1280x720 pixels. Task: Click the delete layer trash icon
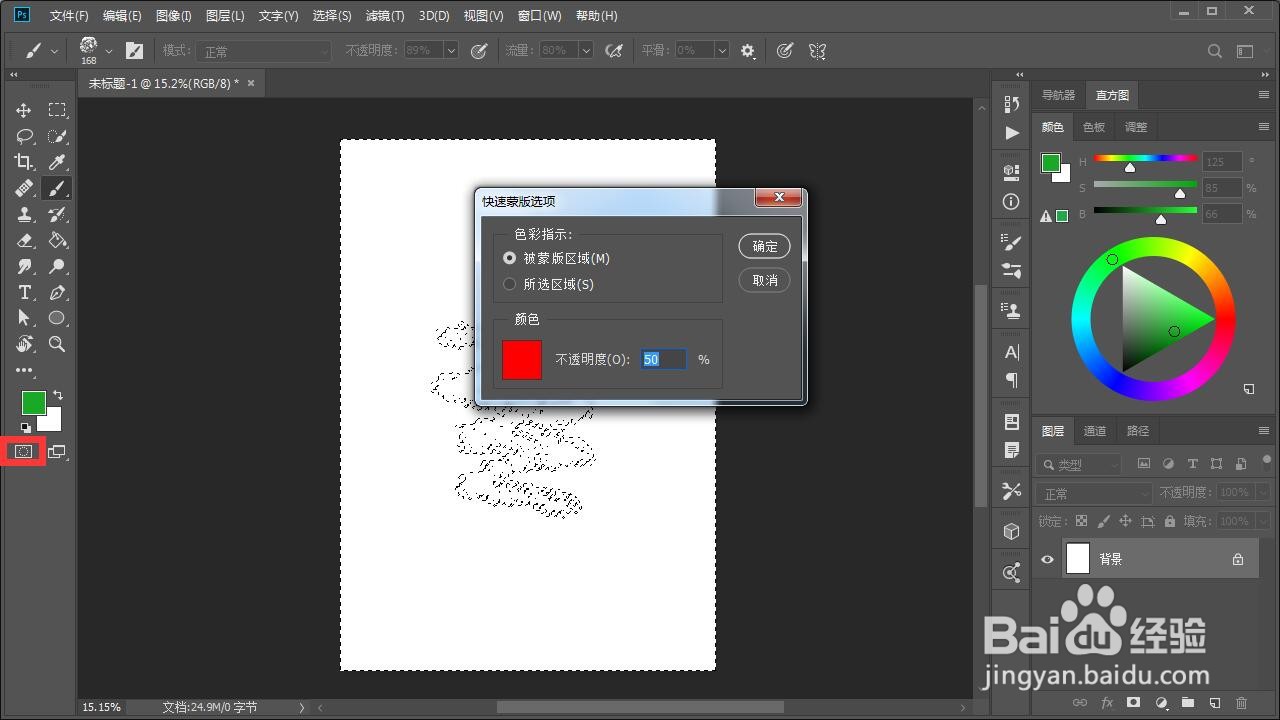pyautogui.click(x=1242, y=703)
